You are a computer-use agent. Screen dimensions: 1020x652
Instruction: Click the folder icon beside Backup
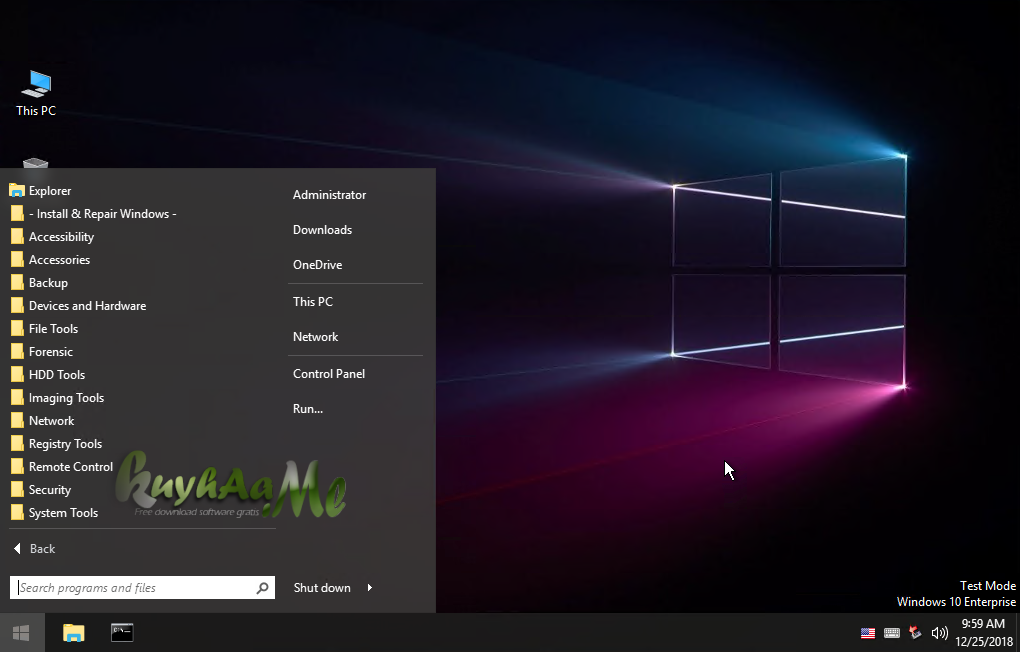[18, 283]
